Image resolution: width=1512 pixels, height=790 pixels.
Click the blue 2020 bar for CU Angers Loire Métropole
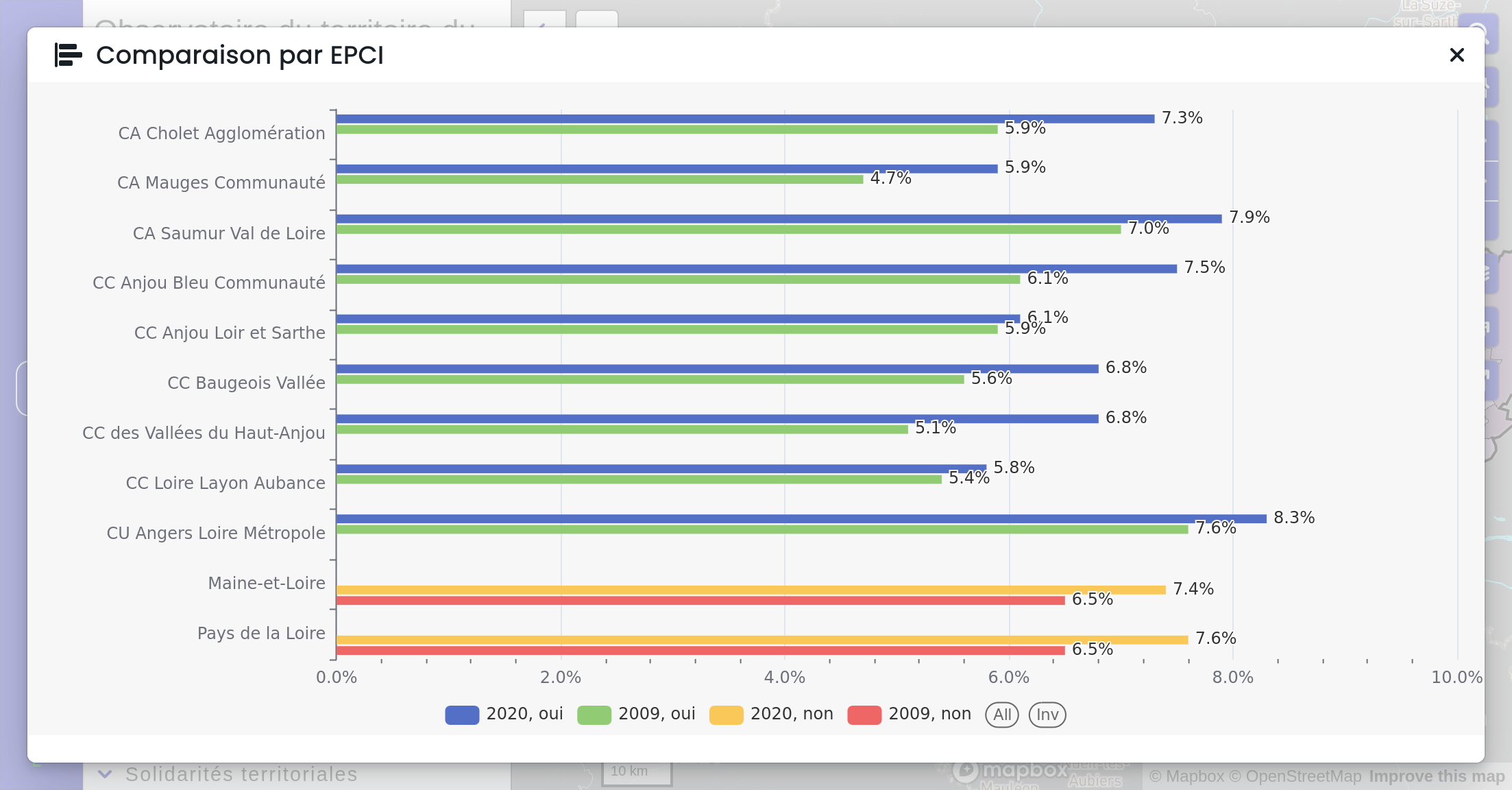click(x=801, y=519)
